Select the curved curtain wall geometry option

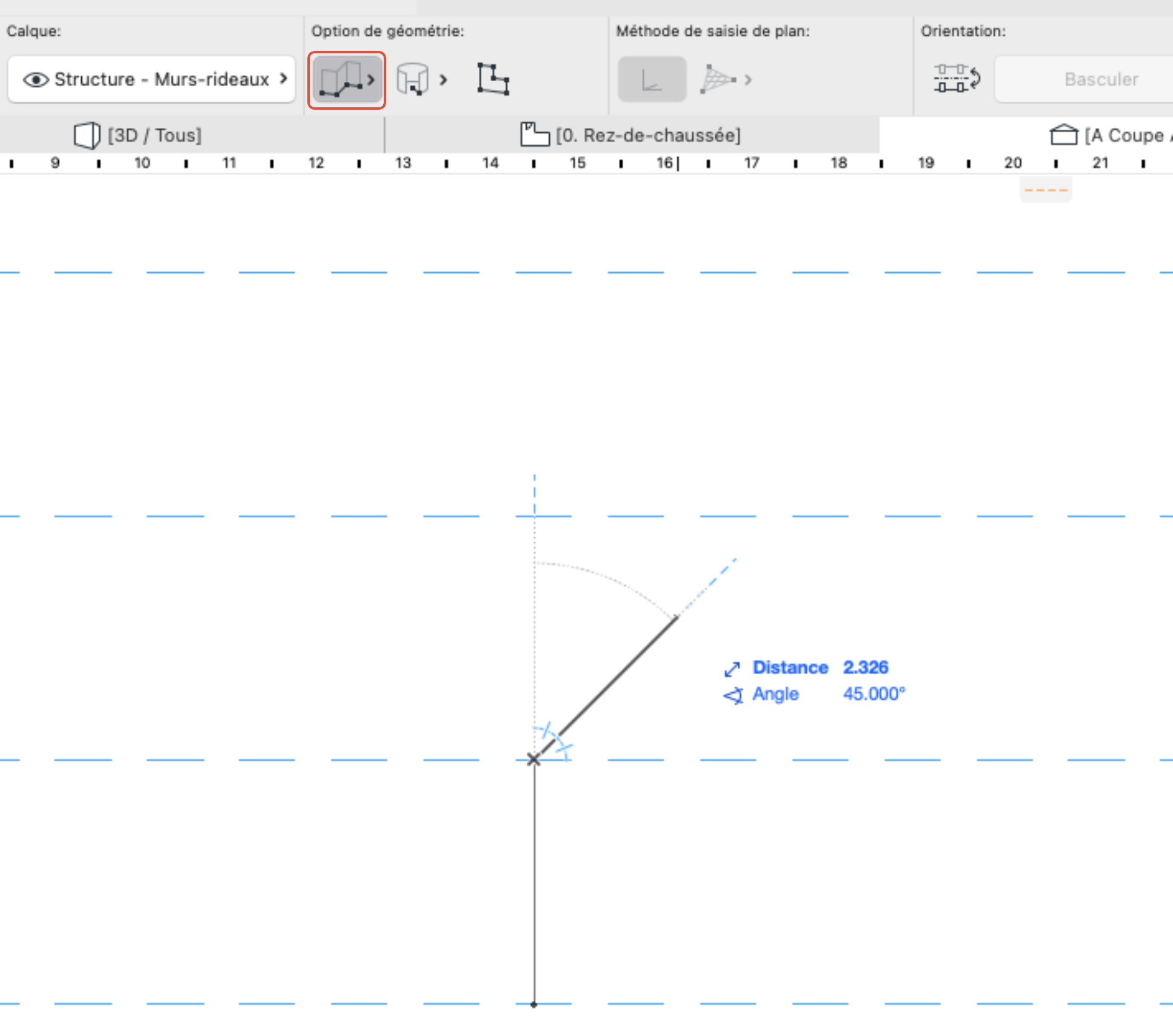[412, 79]
